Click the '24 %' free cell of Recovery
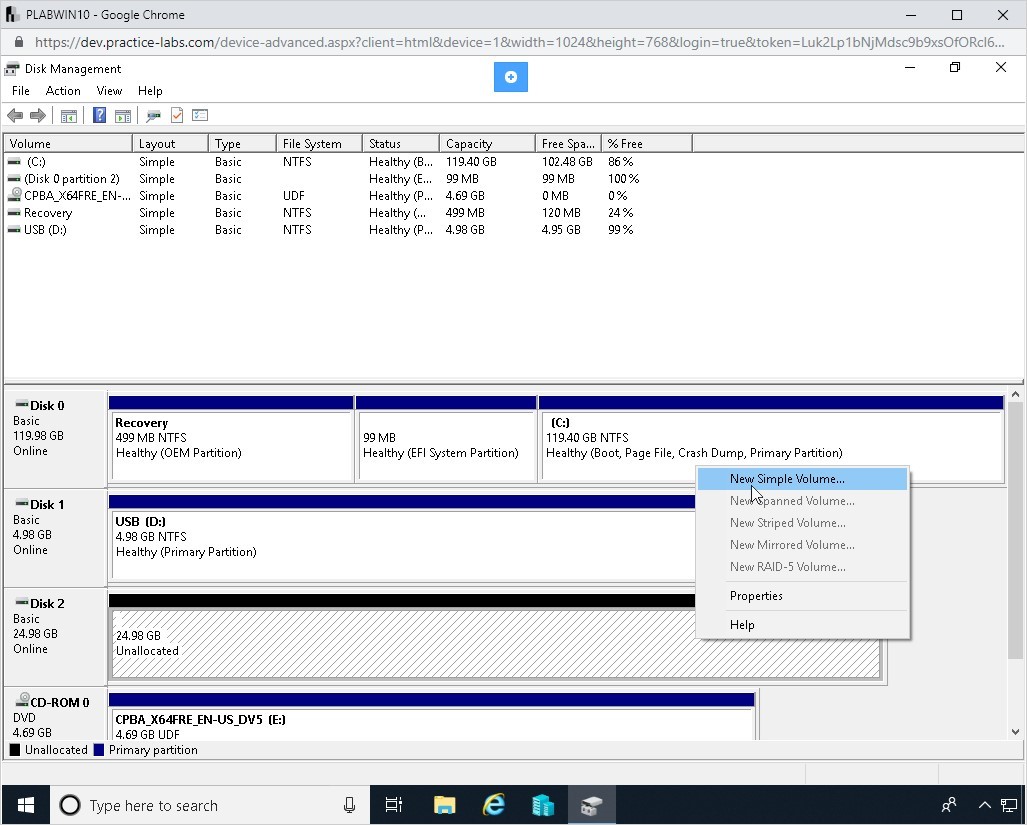The width and height of the screenshot is (1027, 825). tap(620, 213)
